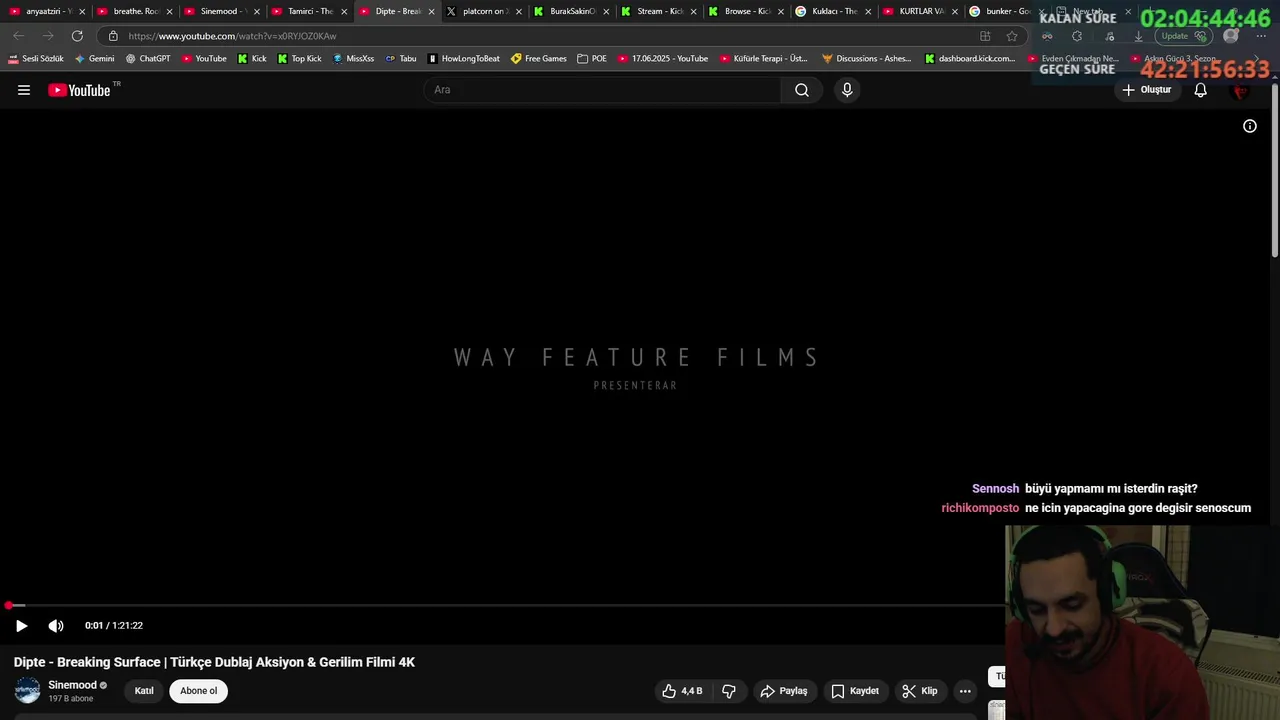Open the YouTube hamburger guide menu
The width and height of the screenshot is (1280, 720).
click(24, 90)
